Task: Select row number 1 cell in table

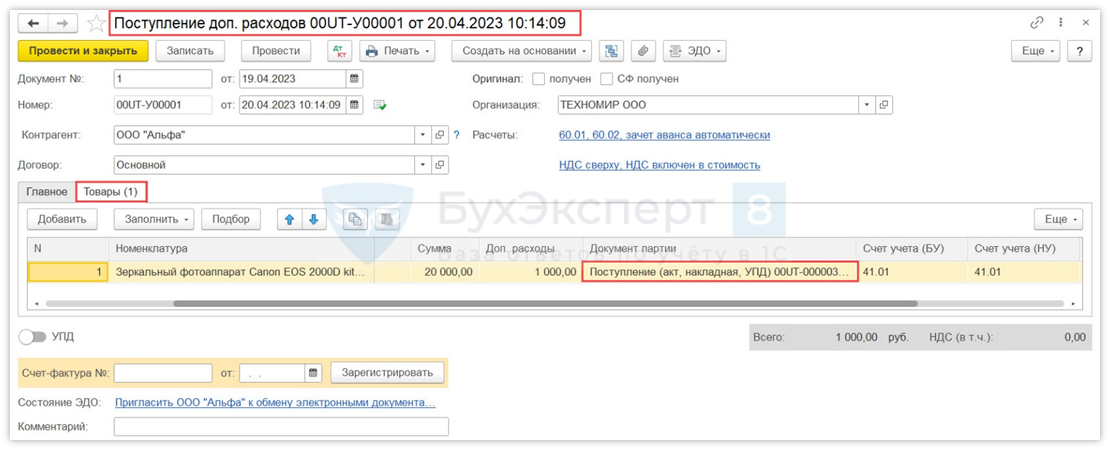Action: tap(68, 272)
